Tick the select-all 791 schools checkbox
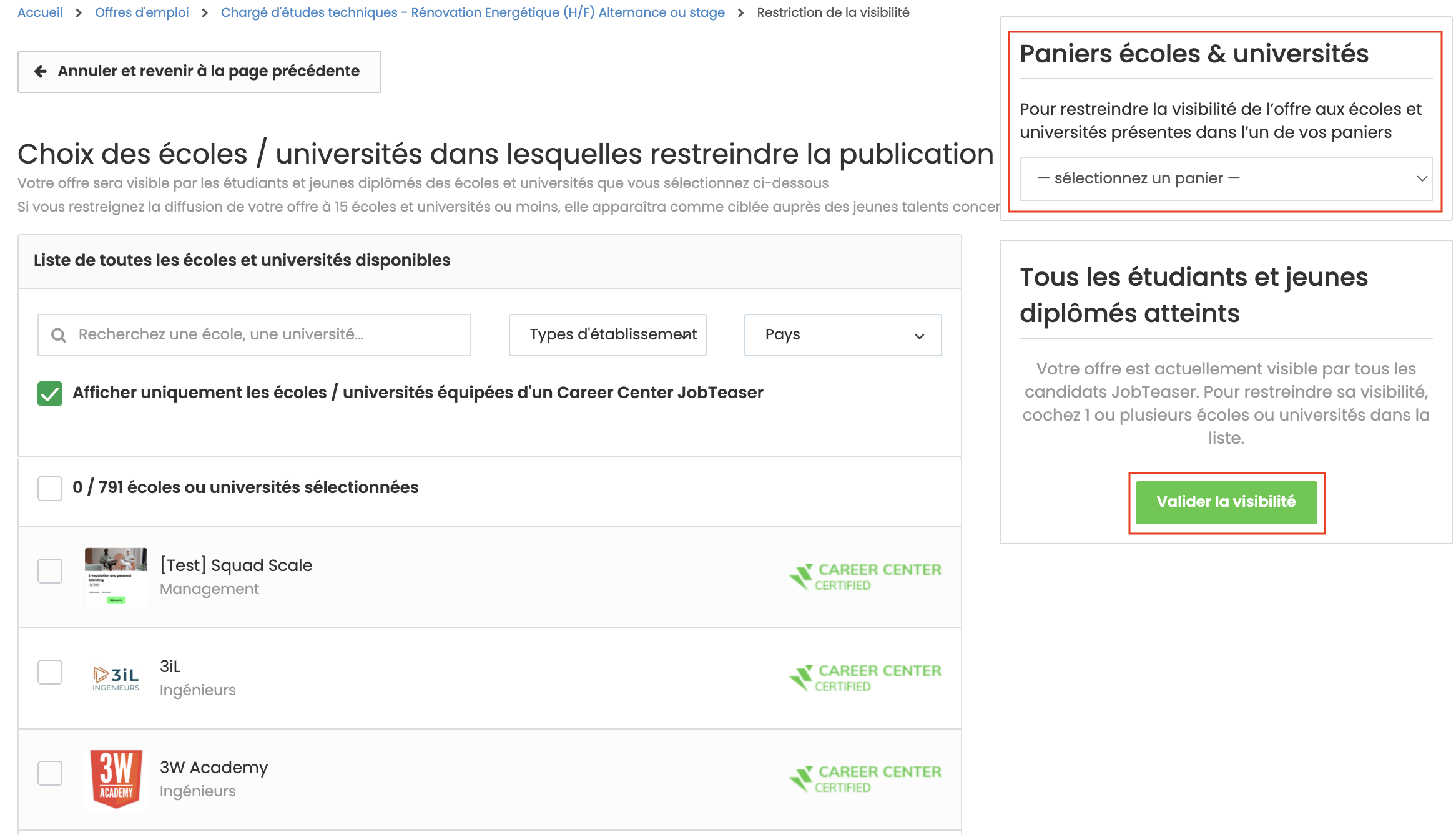Screen dimensions: 1456x835 pos(50,488)
